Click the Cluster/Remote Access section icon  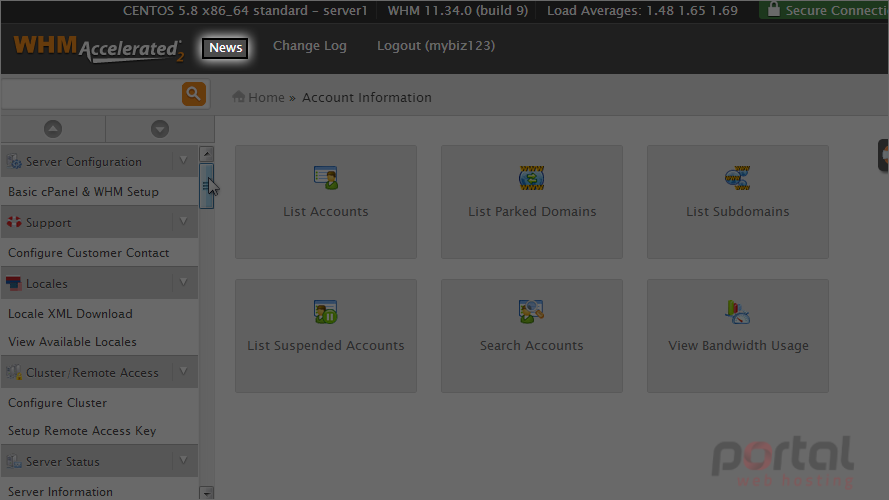coord(14,372)
